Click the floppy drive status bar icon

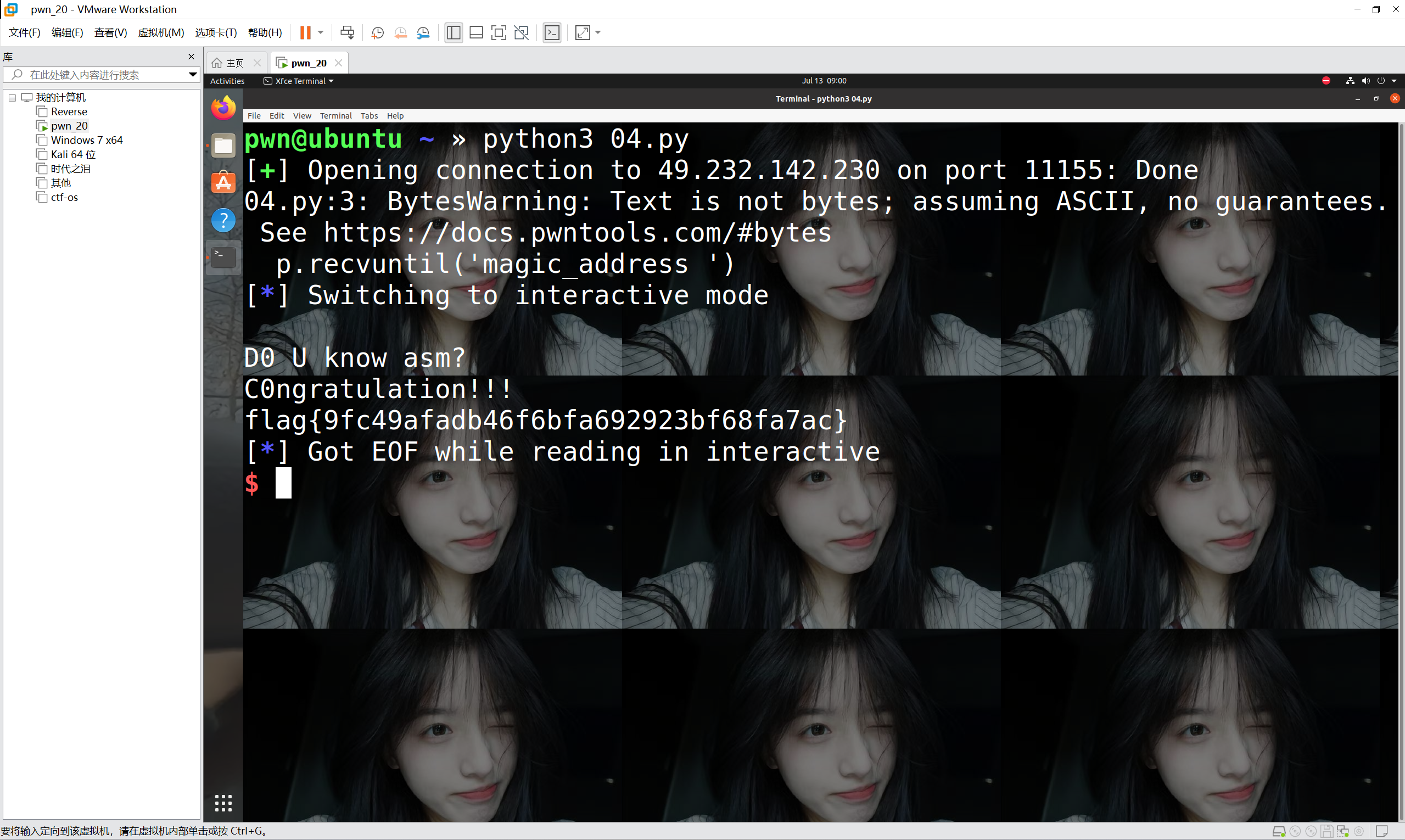[1326, 832]
